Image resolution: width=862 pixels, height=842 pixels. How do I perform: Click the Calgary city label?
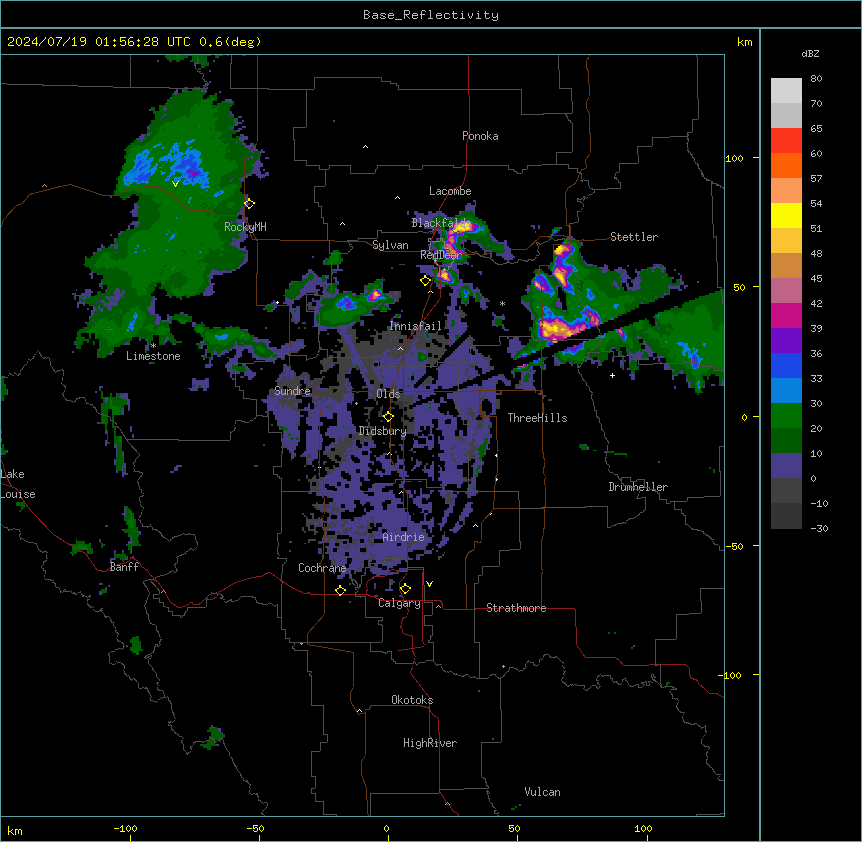coord(399,603)
